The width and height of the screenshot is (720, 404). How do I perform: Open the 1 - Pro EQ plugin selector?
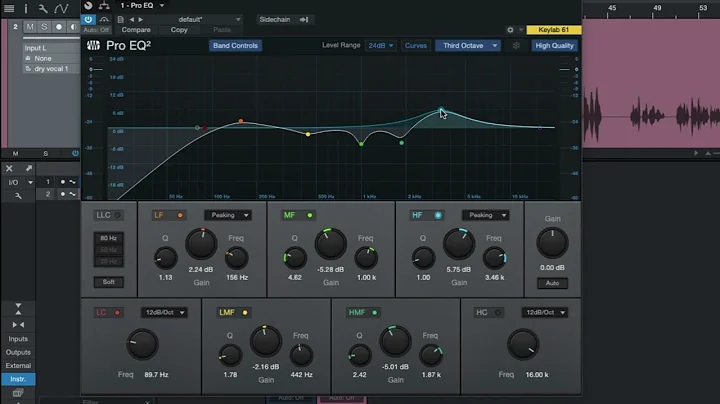(x=142, y=6)
